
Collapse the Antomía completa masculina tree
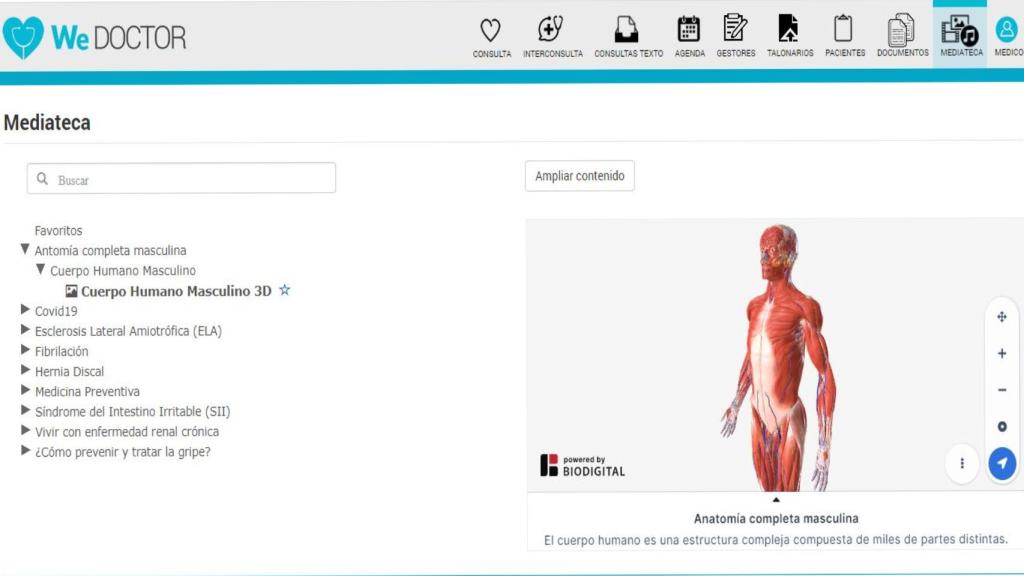point(24,250)
